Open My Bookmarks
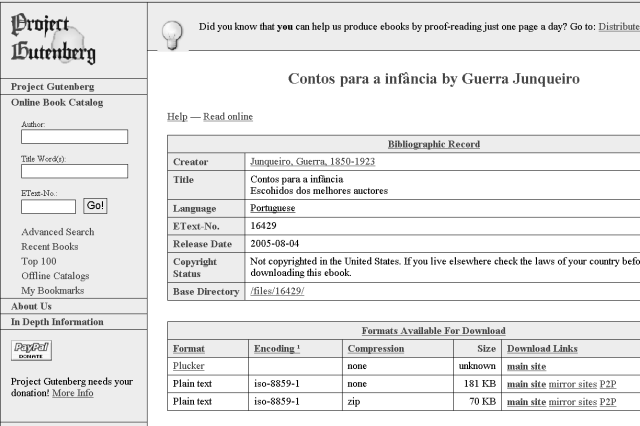640x426 pixels. tap(53, 290)
